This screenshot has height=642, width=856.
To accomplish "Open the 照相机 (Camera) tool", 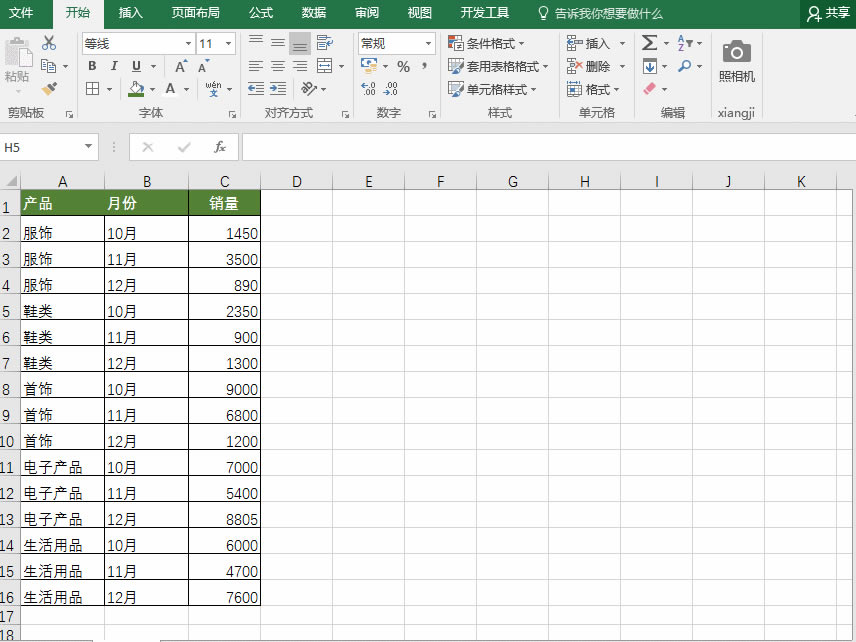I will pyautogui.click(x=736, y=60).
